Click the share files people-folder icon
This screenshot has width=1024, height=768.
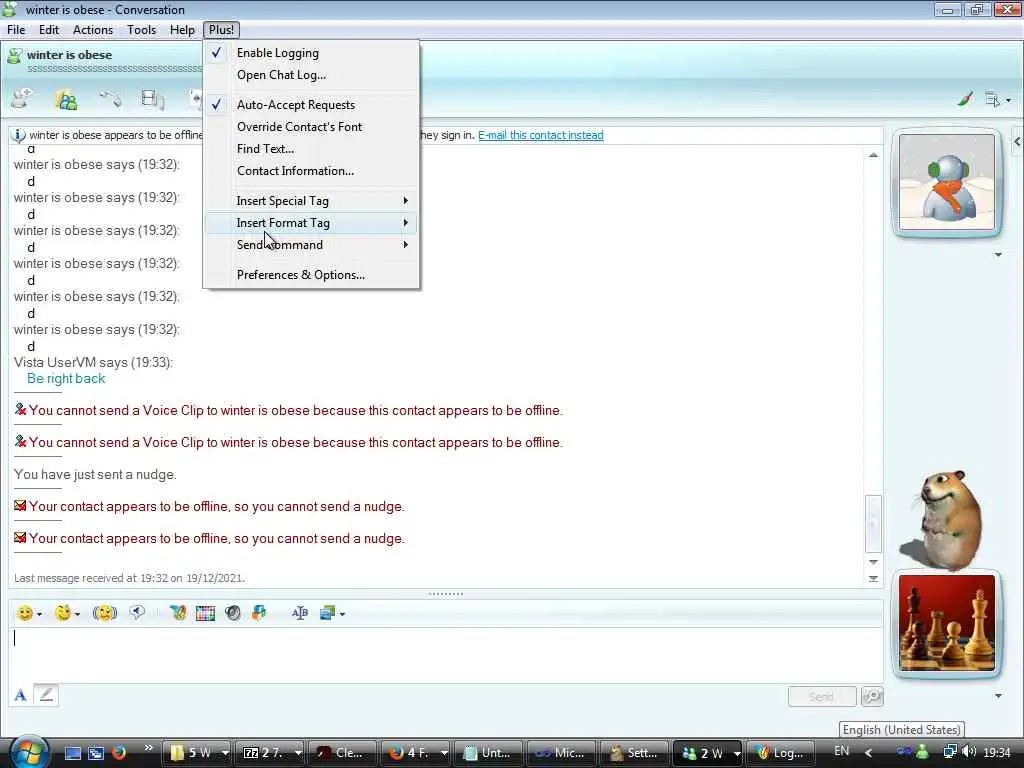[66, 99]
